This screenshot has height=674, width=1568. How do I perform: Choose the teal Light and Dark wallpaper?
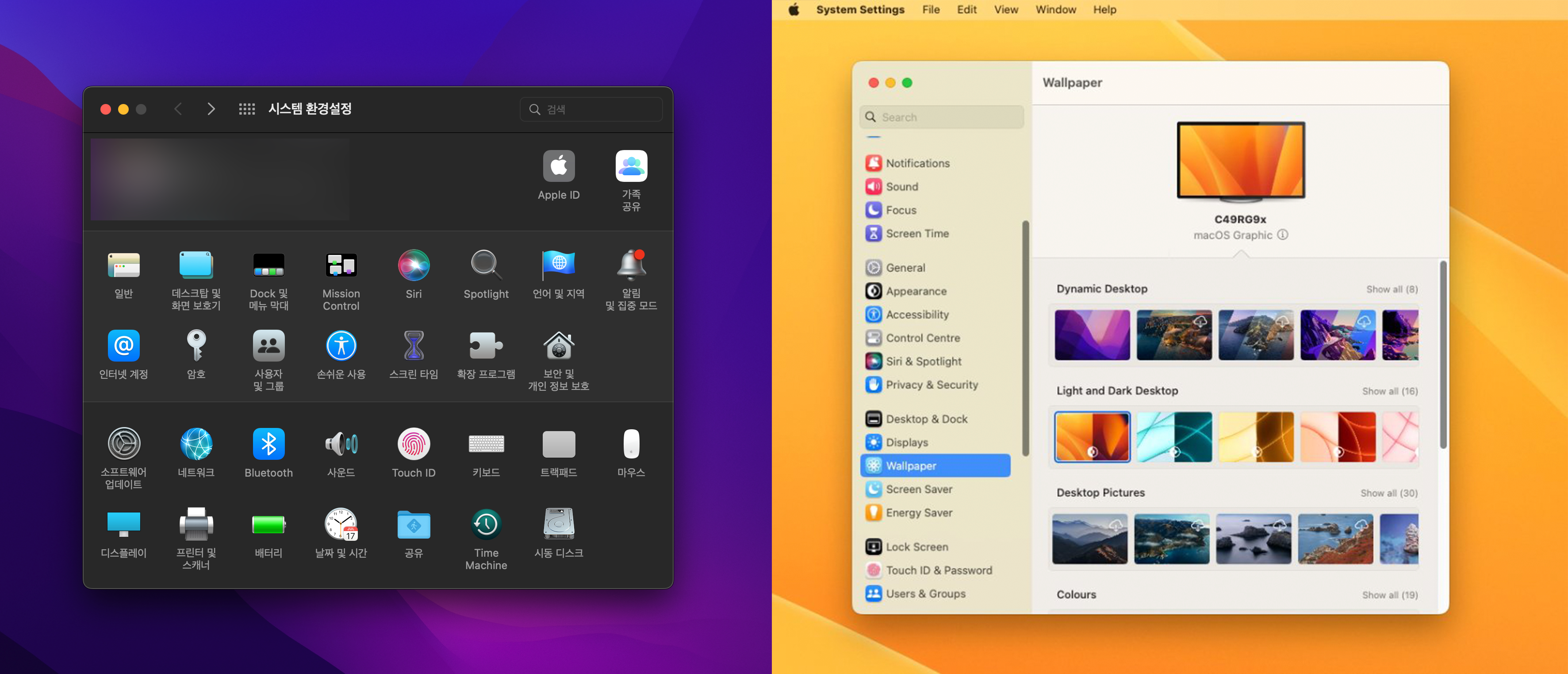tap(1173, 436)
